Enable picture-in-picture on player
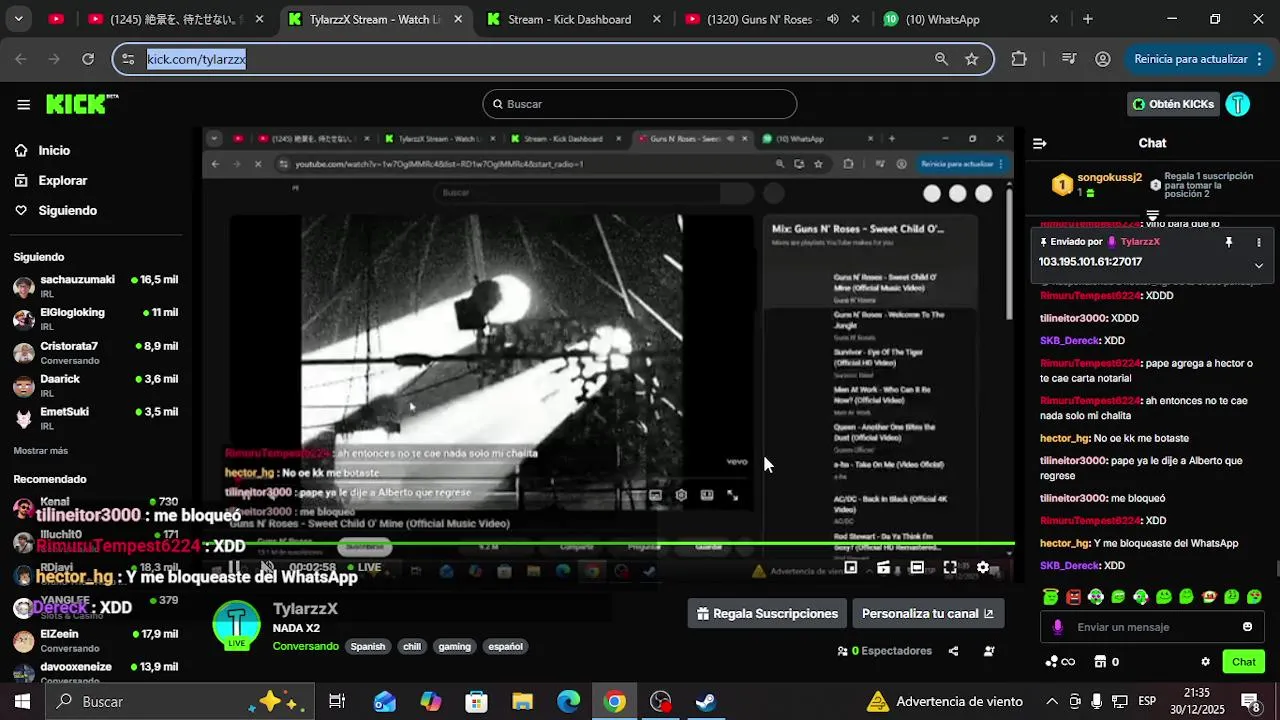The width and height of the screenshot is (1280, 720). (x=851, y=567)
